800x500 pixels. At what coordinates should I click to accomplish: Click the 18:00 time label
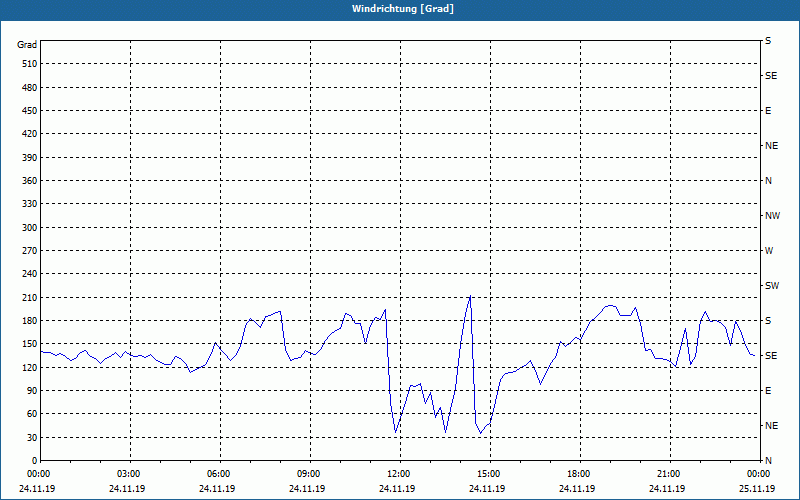579,474
